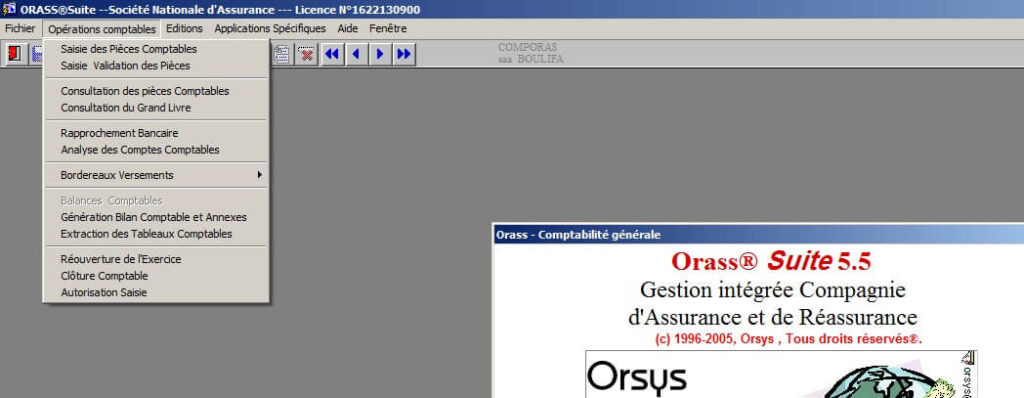Click the Orsys copyright line in splash

tap(788, 339)
